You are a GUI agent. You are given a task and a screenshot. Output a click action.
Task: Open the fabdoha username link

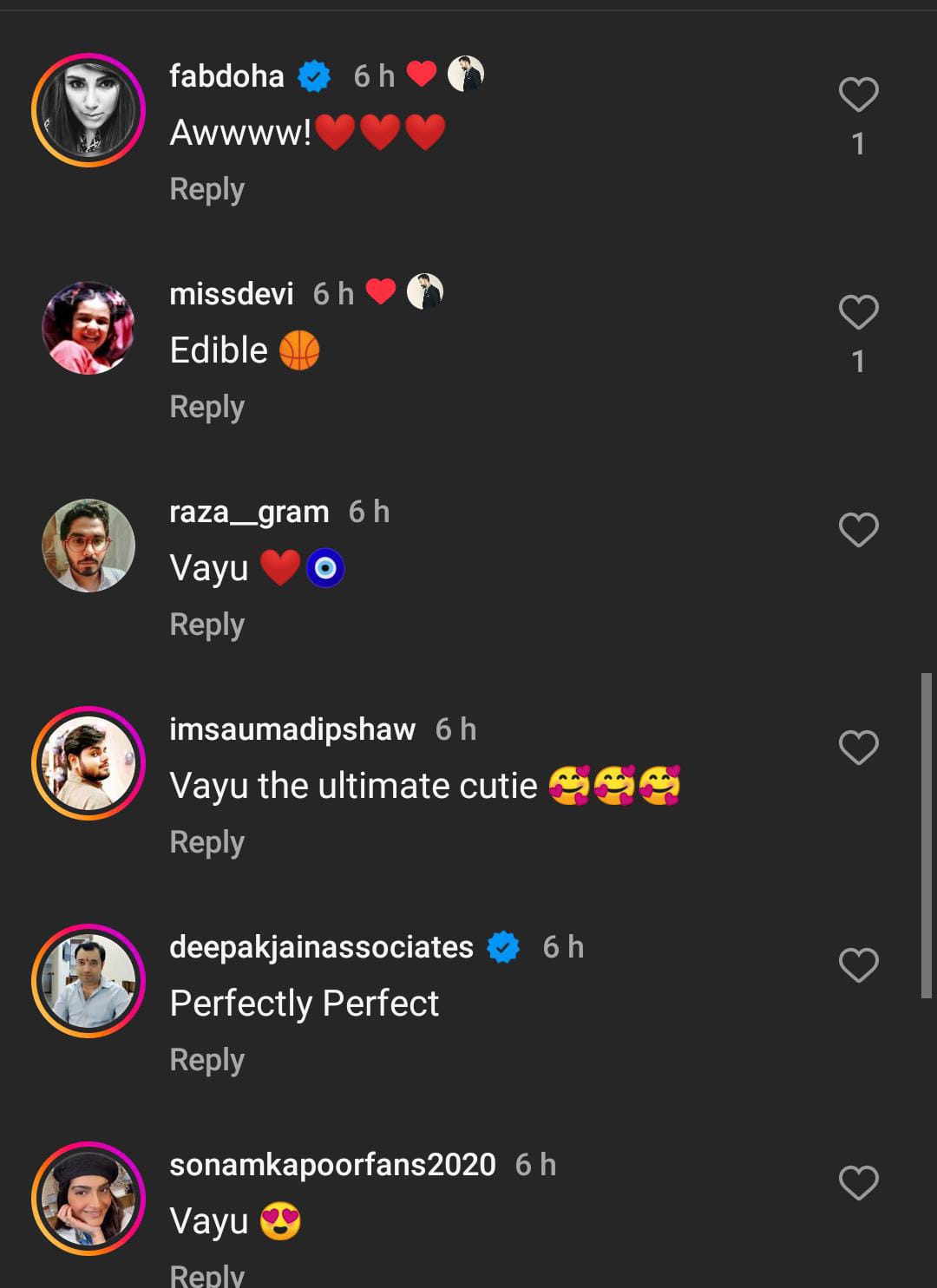pos(226,76)
